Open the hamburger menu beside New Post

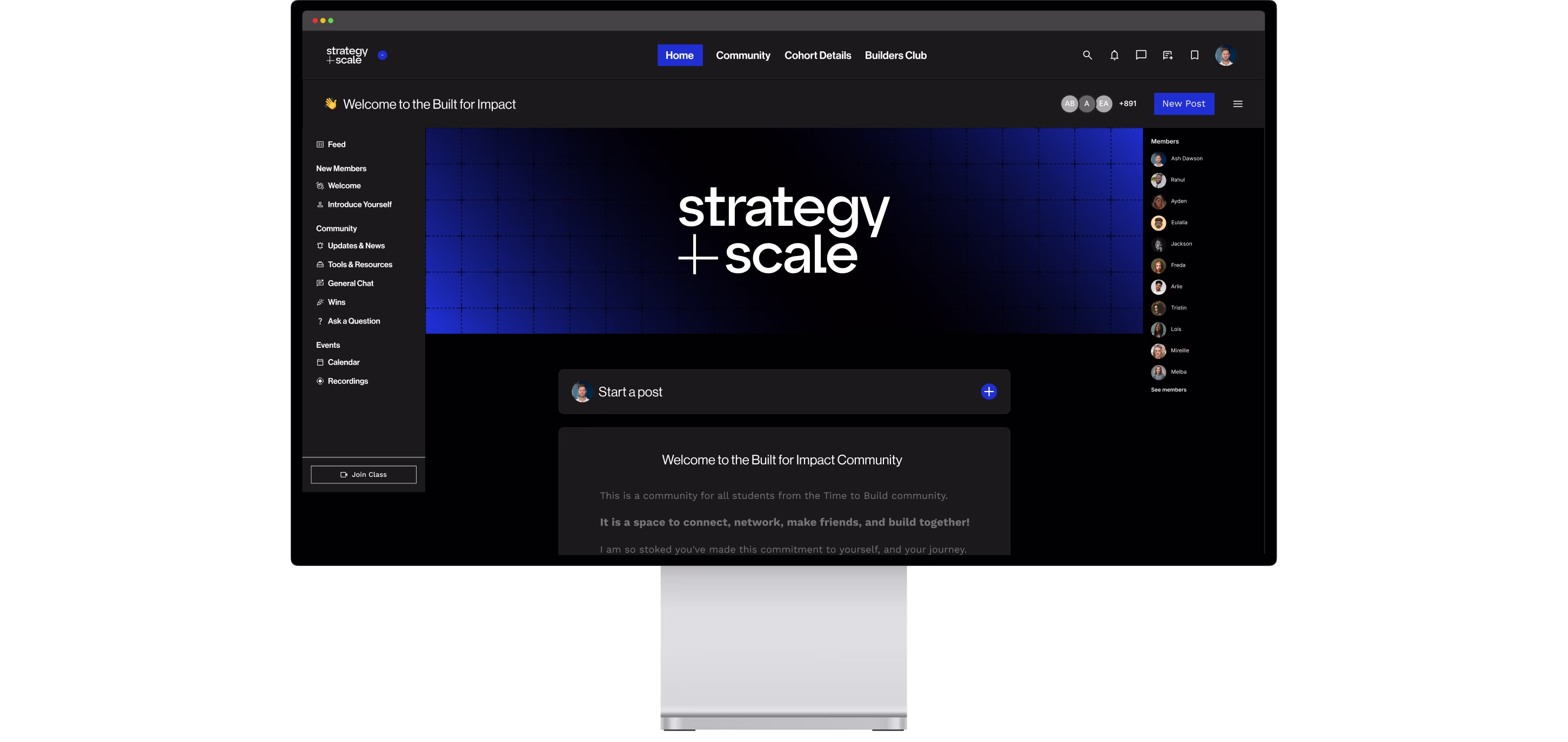1237,104
